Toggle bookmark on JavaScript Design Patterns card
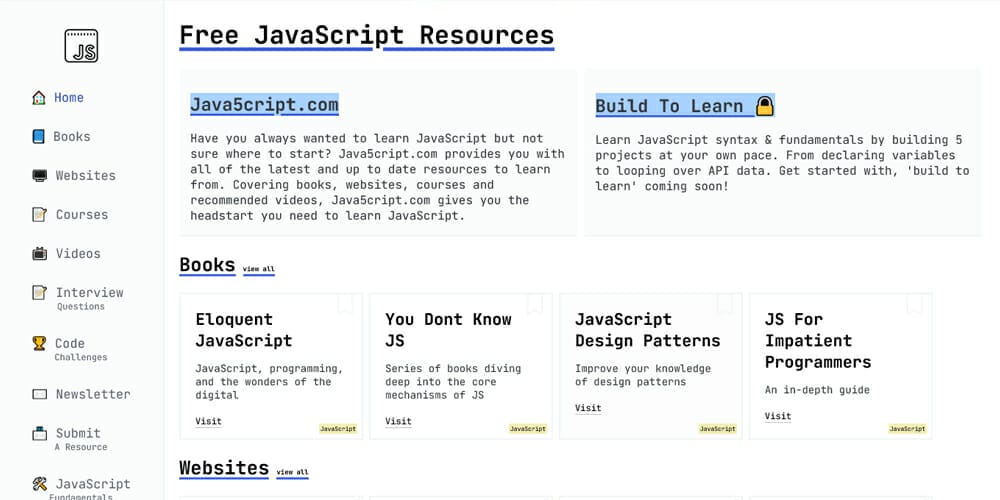Viewport: 1000px width, 500px height. (725, 303)
